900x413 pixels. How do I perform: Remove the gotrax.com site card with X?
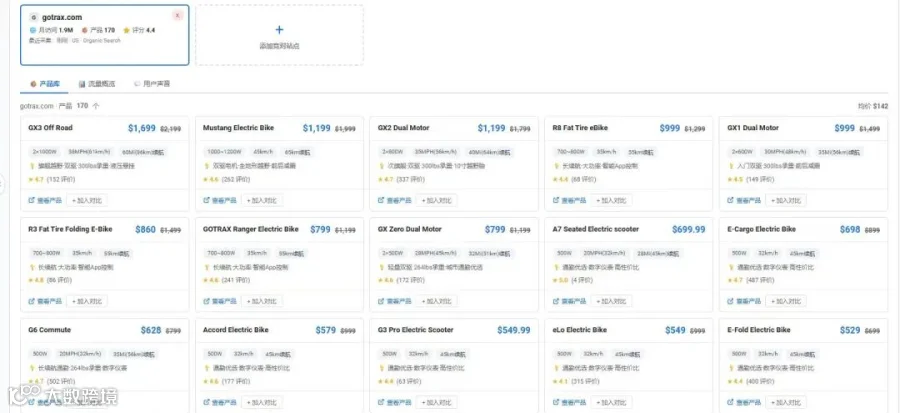(x=178, y=15)
